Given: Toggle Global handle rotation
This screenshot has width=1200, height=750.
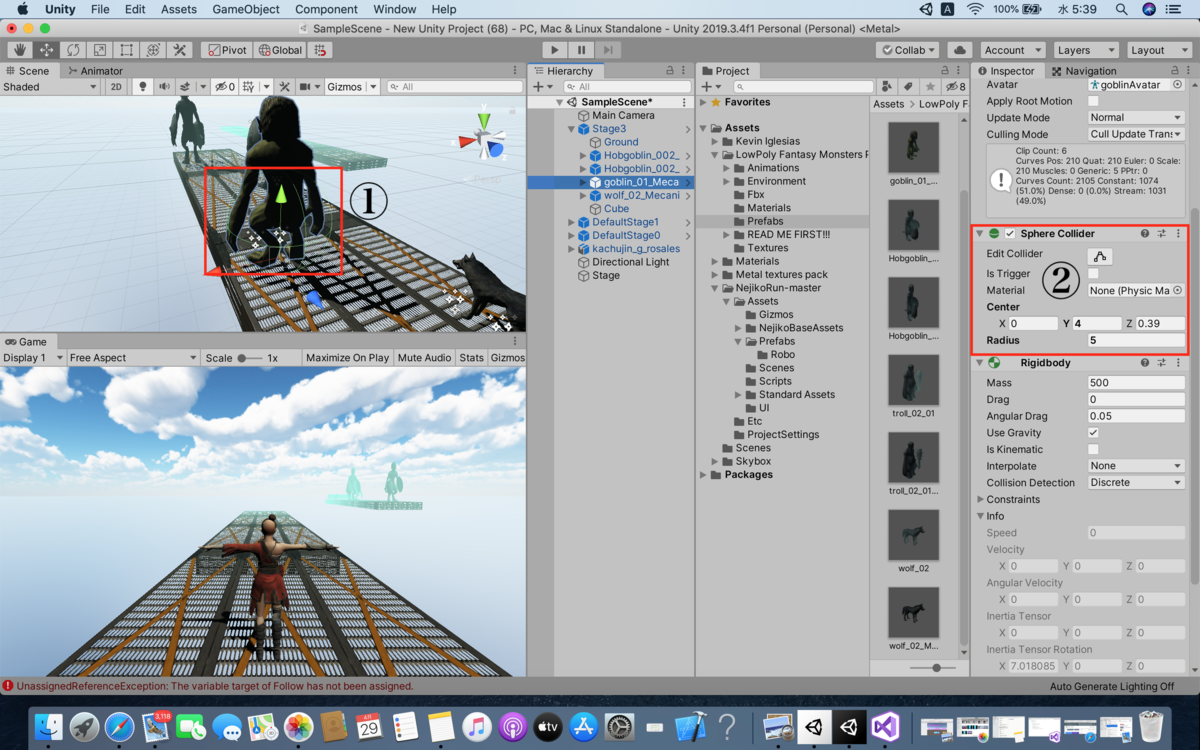Looking at the screenshot, I should pyautogui.click(x=280, y=50).
